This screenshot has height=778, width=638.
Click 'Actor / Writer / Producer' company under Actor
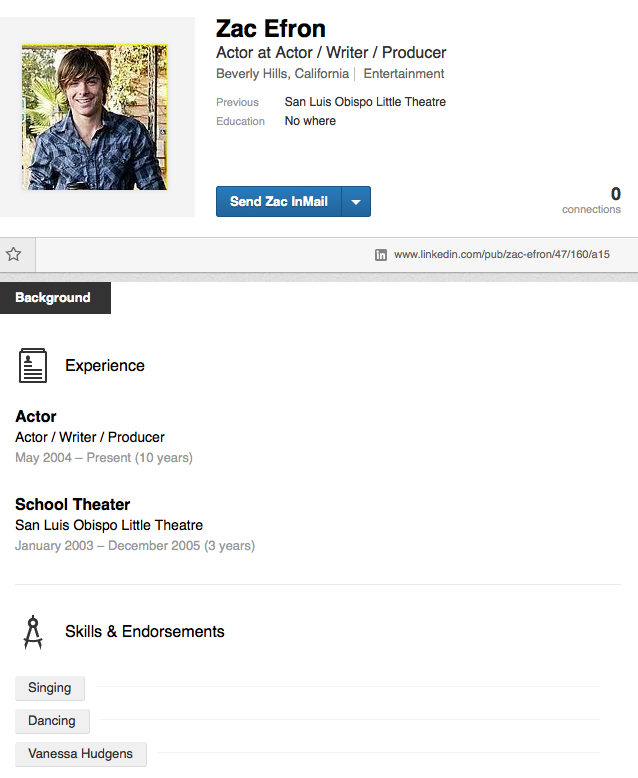pos(90,437)
